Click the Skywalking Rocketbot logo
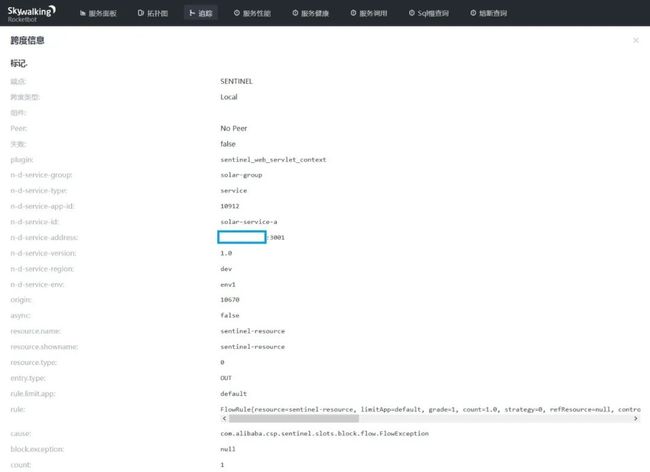Screen dimensions: 650x472 point(31,13)
